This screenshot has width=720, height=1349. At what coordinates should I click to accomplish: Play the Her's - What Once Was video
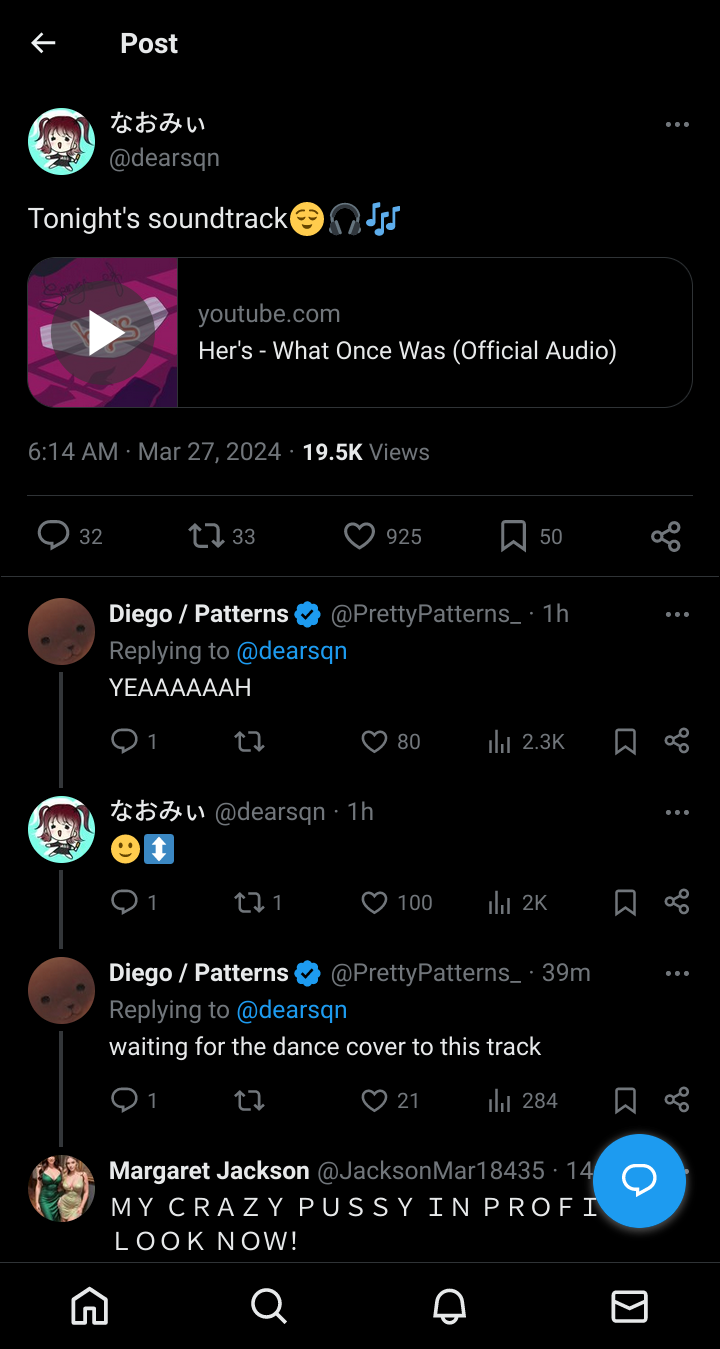pos(104,333)
